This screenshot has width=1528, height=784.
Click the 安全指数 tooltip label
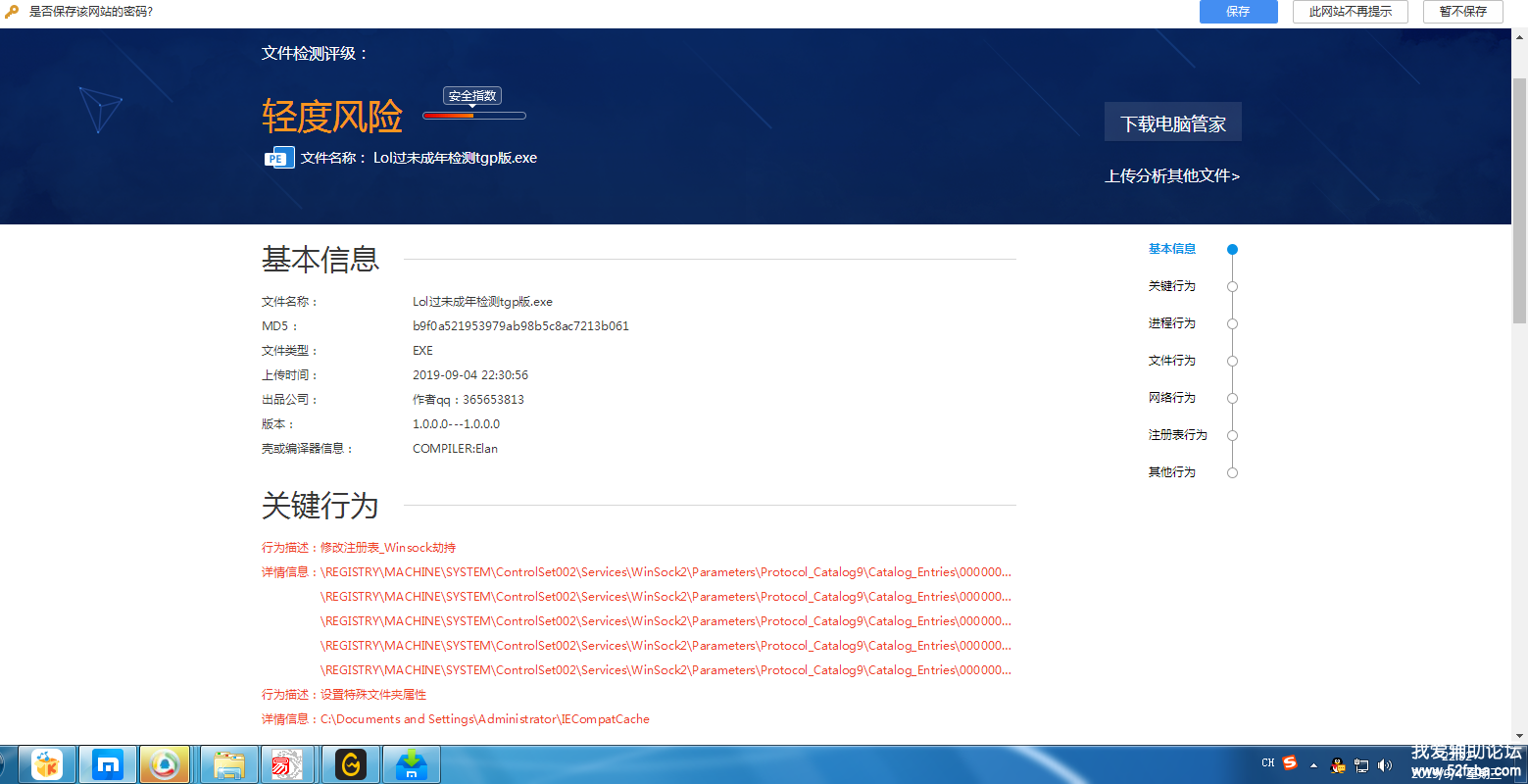click(472, 96)
